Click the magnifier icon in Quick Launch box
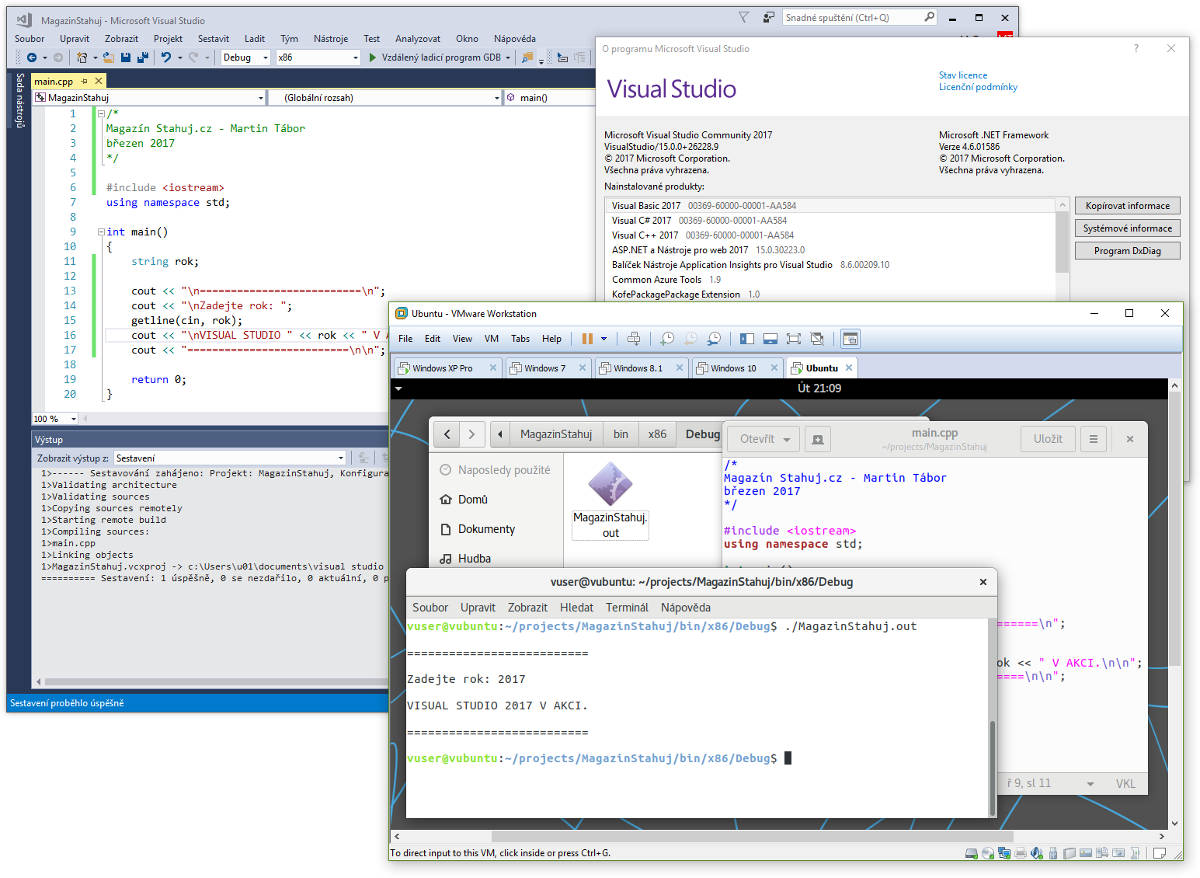1200x878 pixels. coord(928,17)
